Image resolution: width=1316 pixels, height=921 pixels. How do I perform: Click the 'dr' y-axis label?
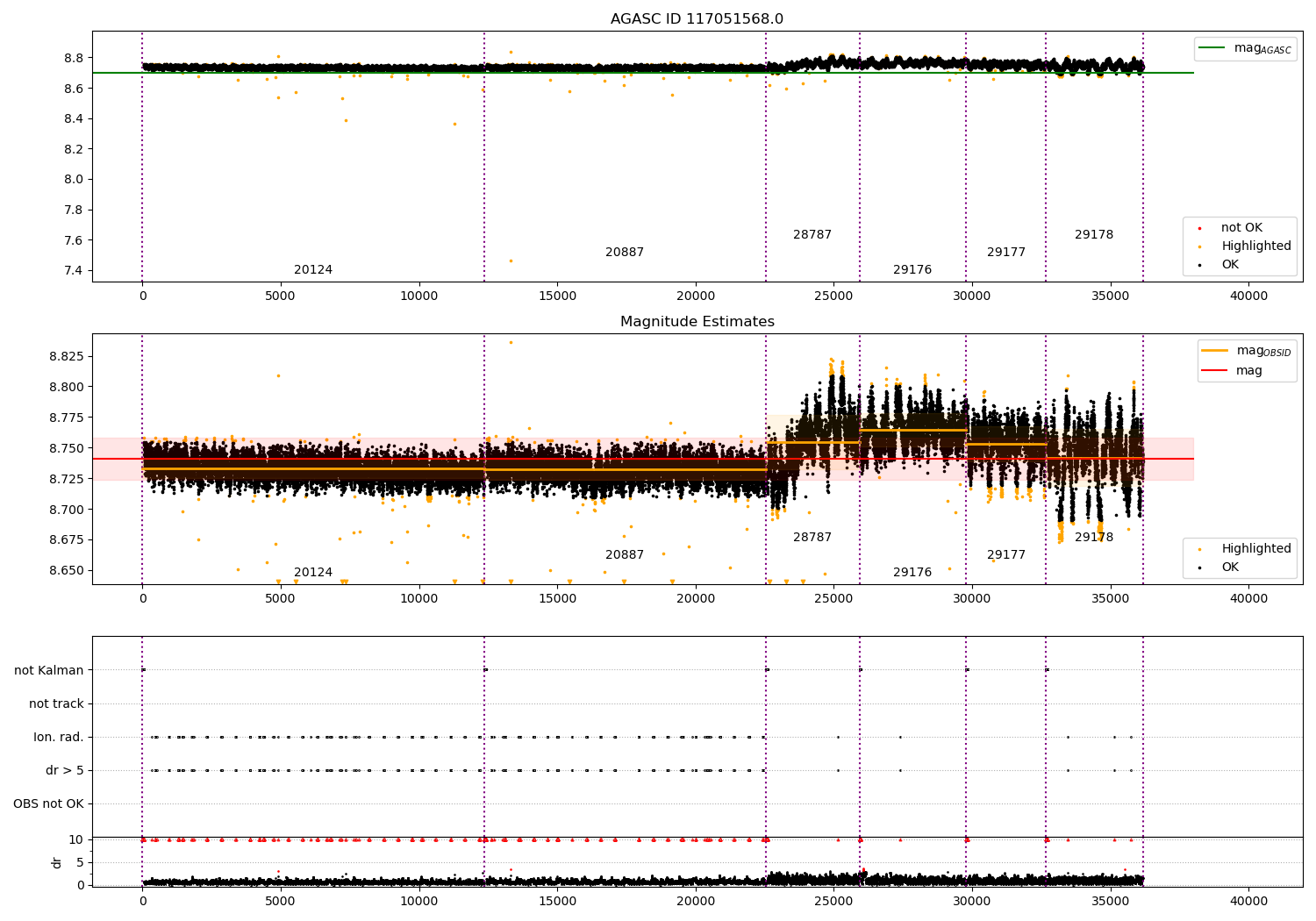[56, 862]
